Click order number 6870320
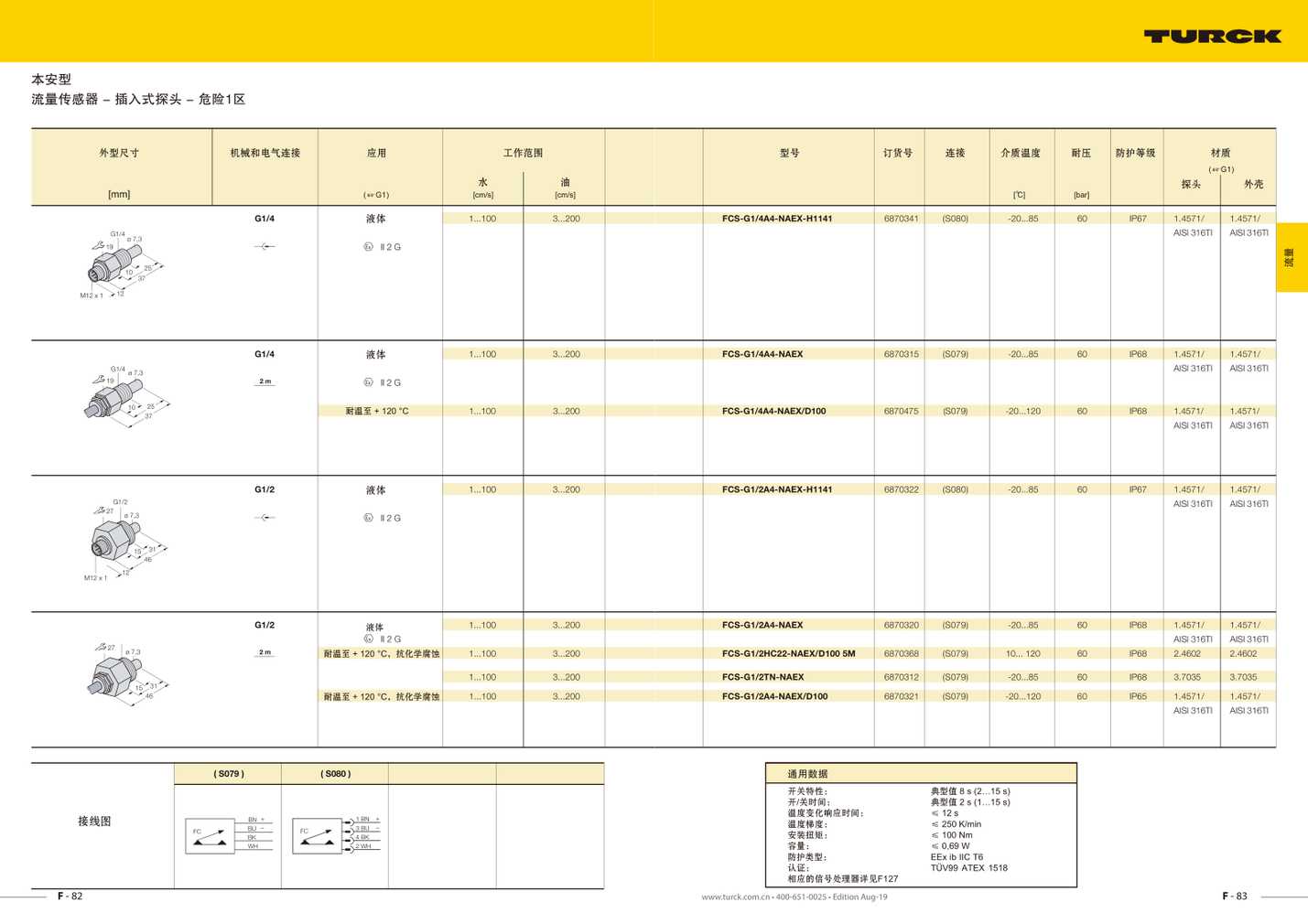The height and width of the screenshot is (924, 1308). click(902, 625)
